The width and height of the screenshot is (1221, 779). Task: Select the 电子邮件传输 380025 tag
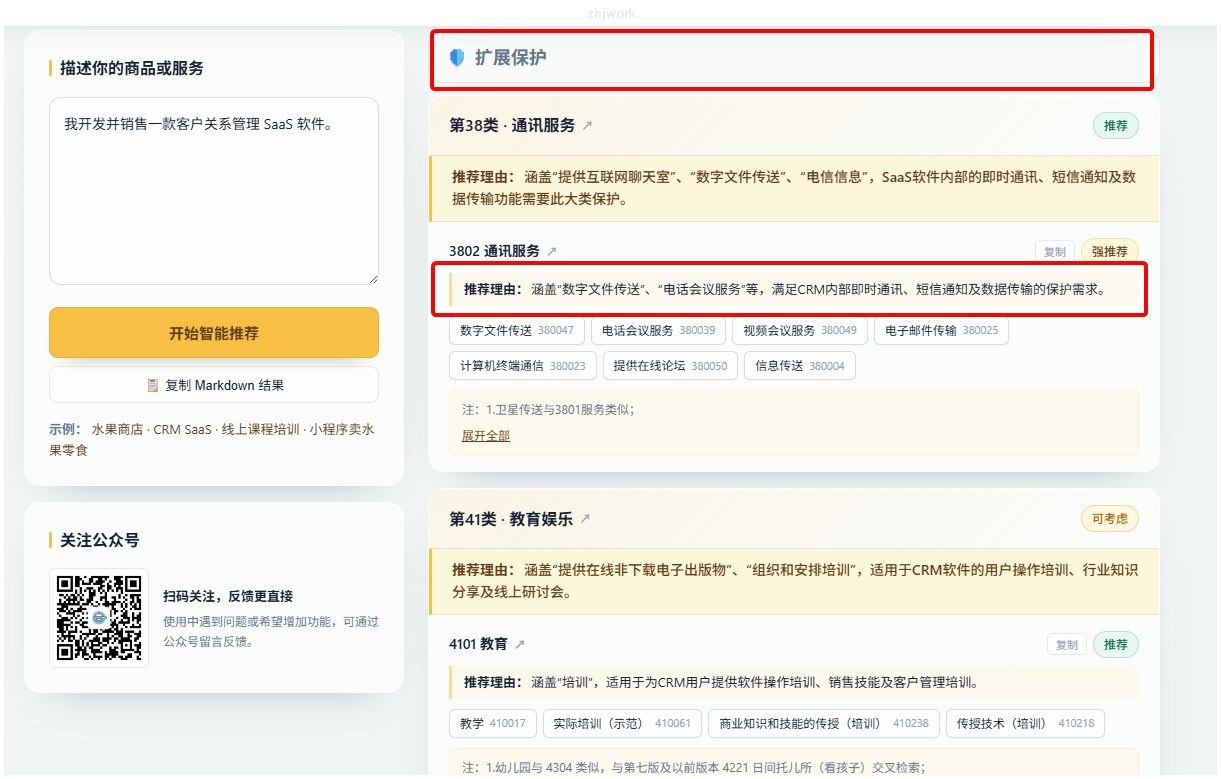click(x=941, y=330)
